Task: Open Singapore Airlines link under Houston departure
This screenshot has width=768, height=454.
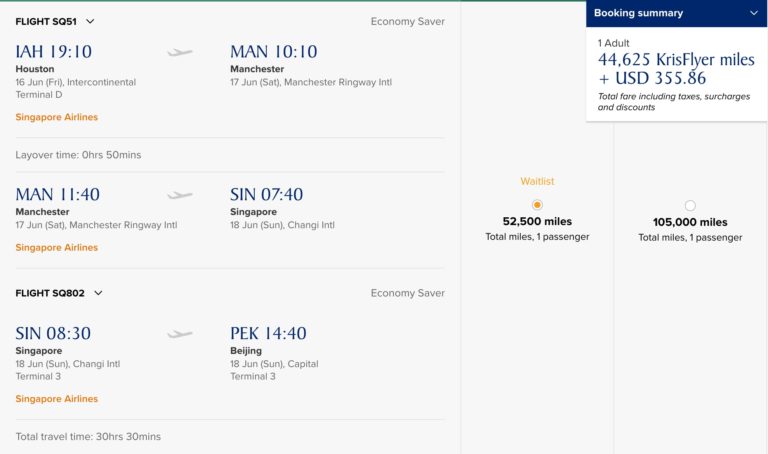Action: [57, 117]
